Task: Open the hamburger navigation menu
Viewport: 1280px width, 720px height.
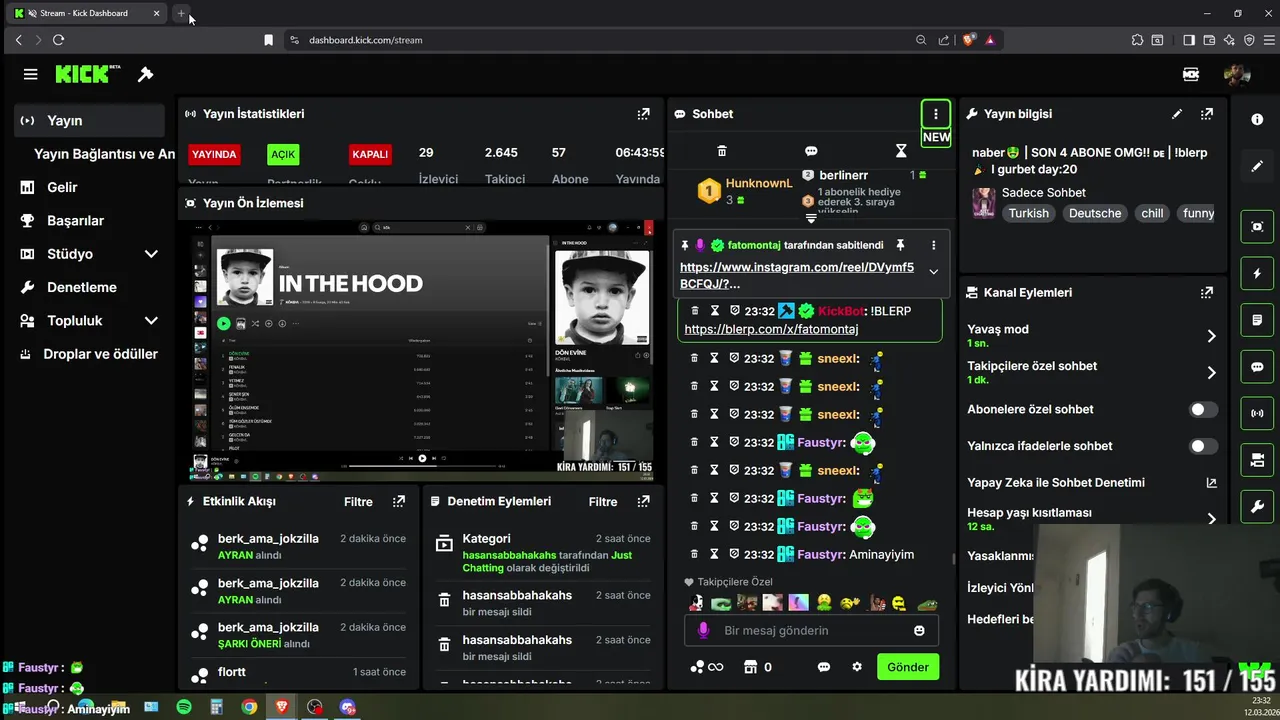Action: 30,74
